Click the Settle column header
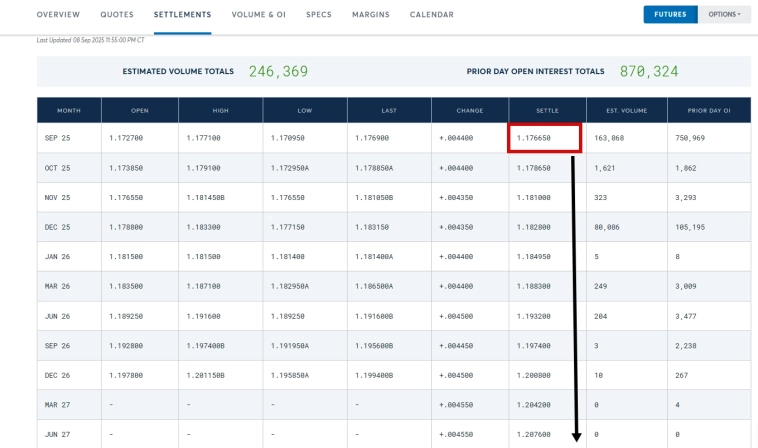The width and height of the screenshot is (758, 448). (x=547, y=109)
